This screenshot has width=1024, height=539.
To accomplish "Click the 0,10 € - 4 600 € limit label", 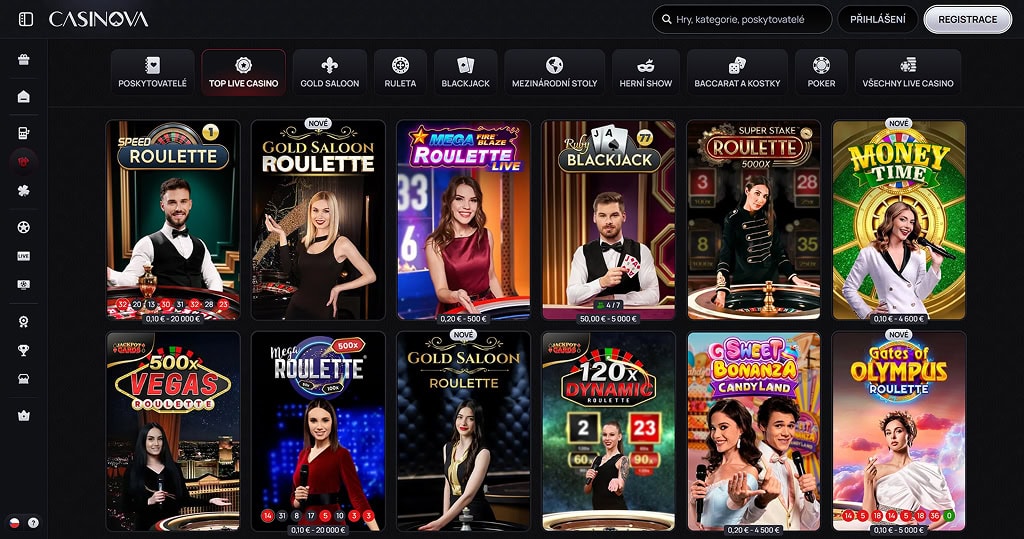I will point(899,319).
